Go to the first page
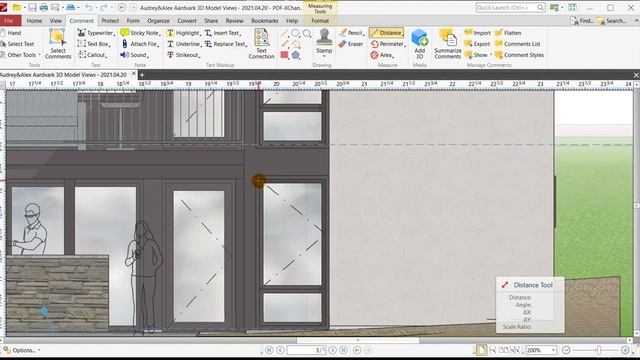The image size is (640, 360). (269, 350)
